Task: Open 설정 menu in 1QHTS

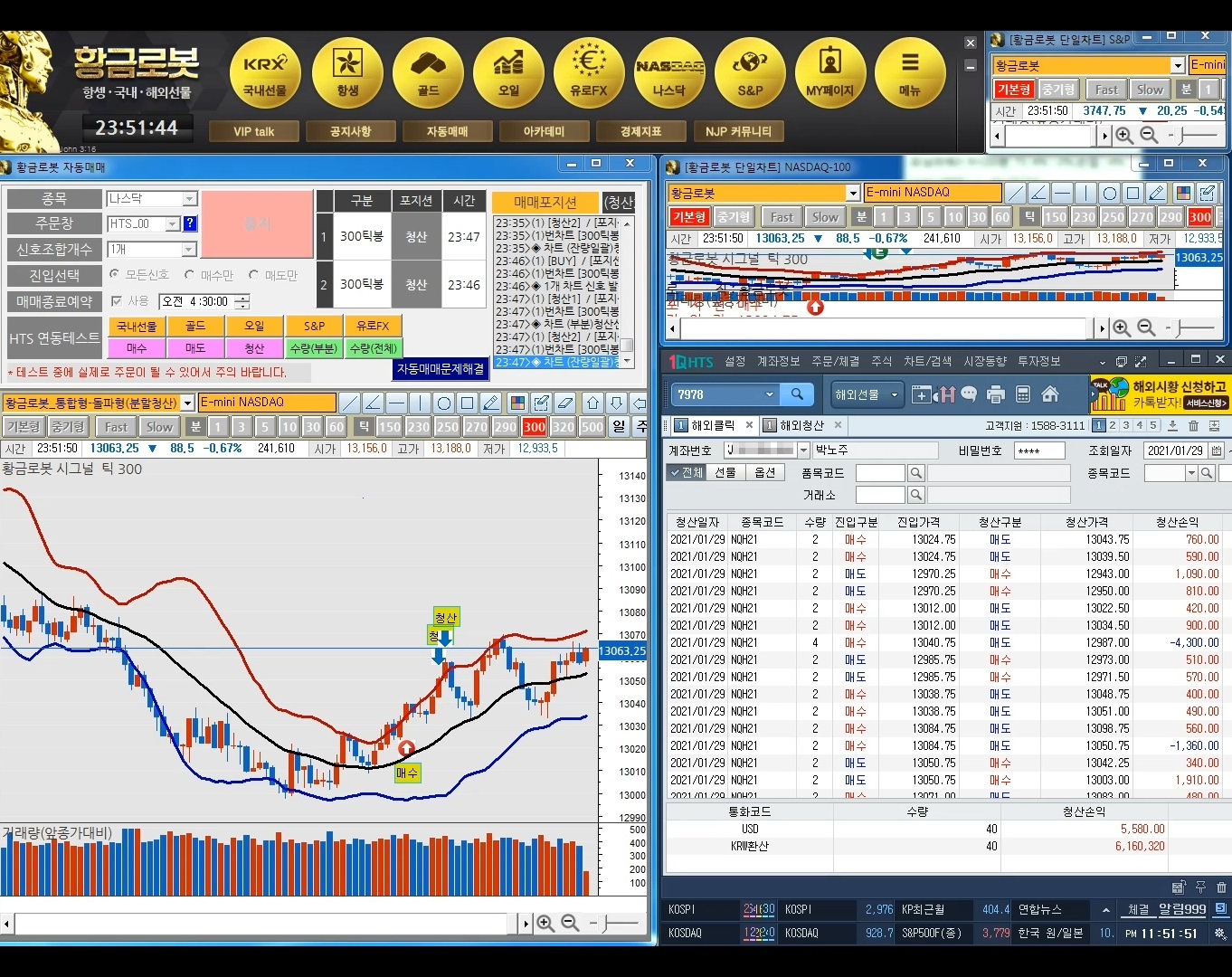Action: click(735, 361)
